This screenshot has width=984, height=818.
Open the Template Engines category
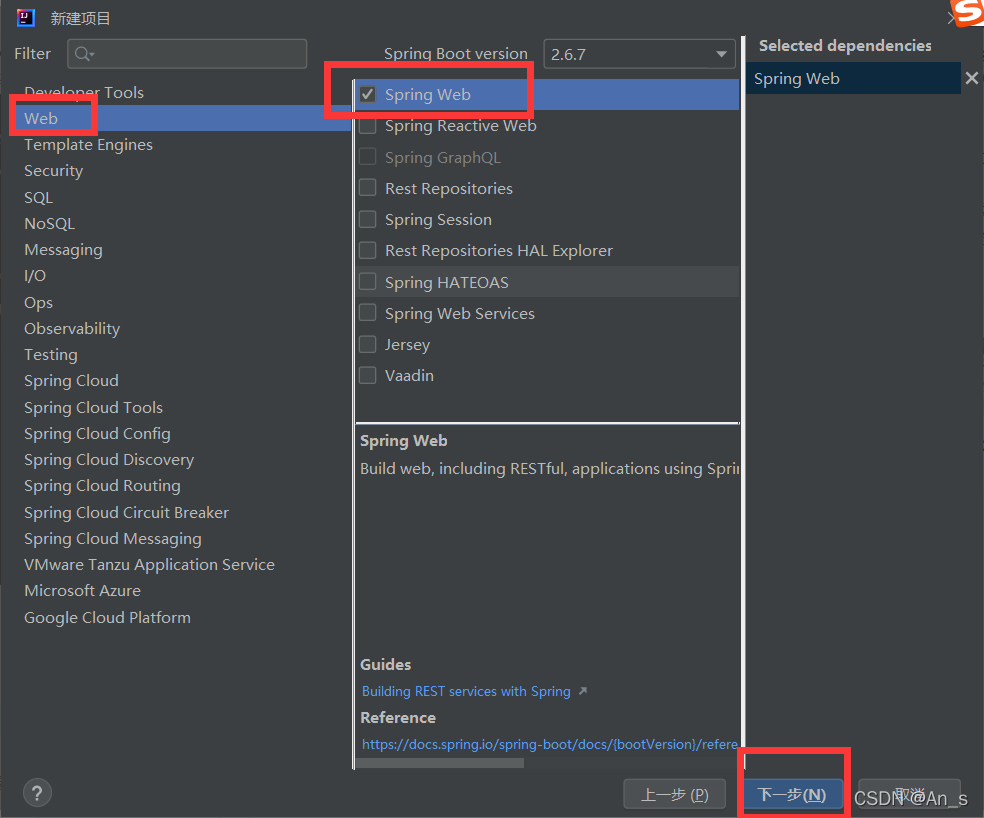click(x=88, y=144)
